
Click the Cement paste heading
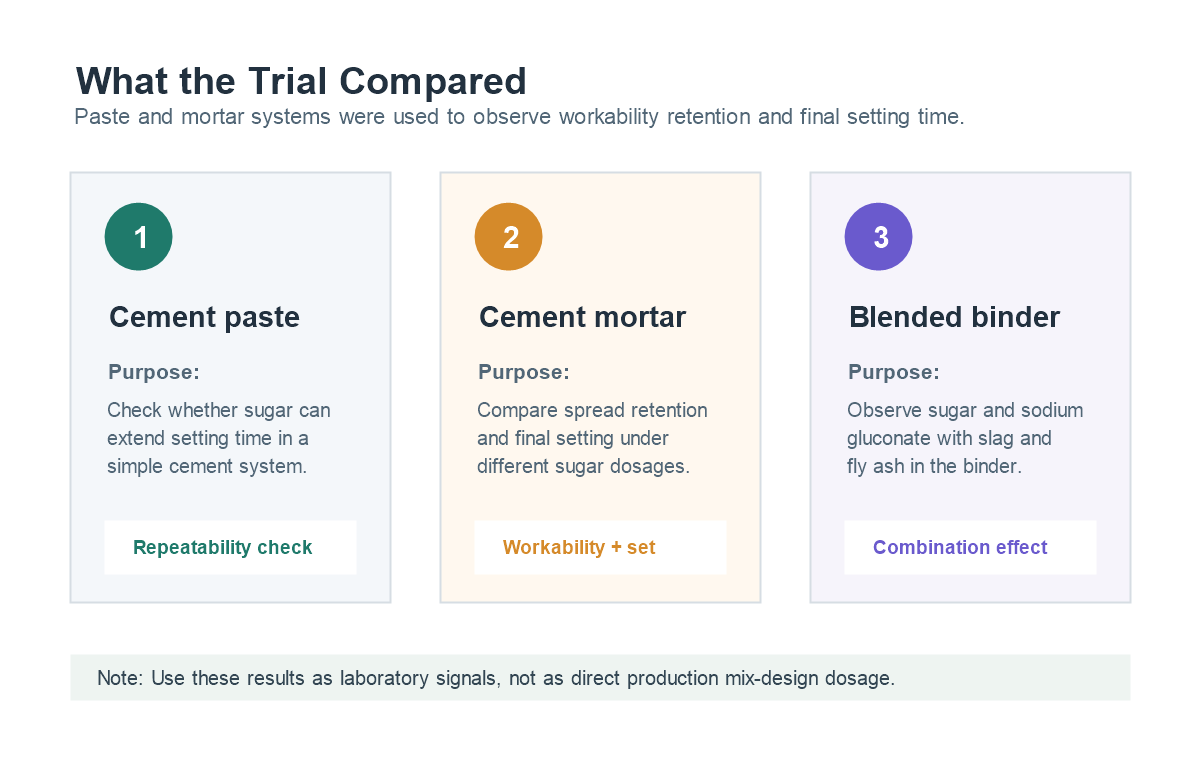click(x=204, y=317)
